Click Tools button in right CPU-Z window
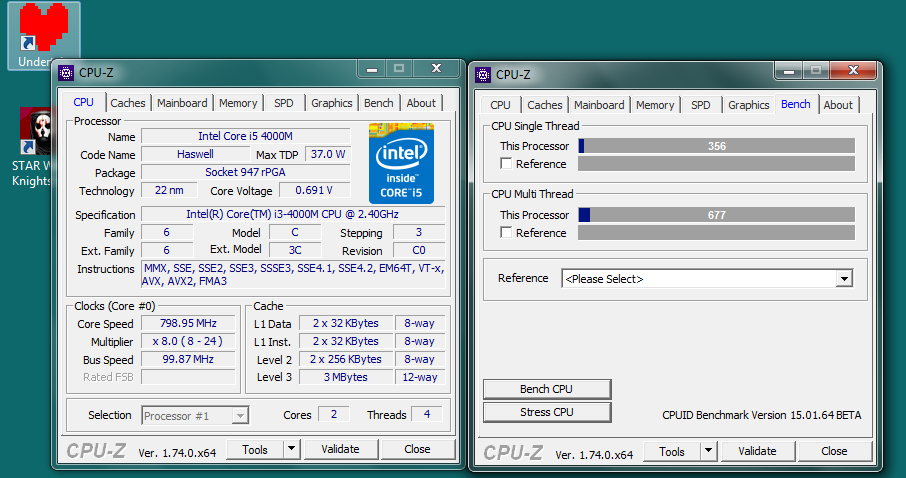The height and width of the screenshot is (478, 906). point(671,451)
